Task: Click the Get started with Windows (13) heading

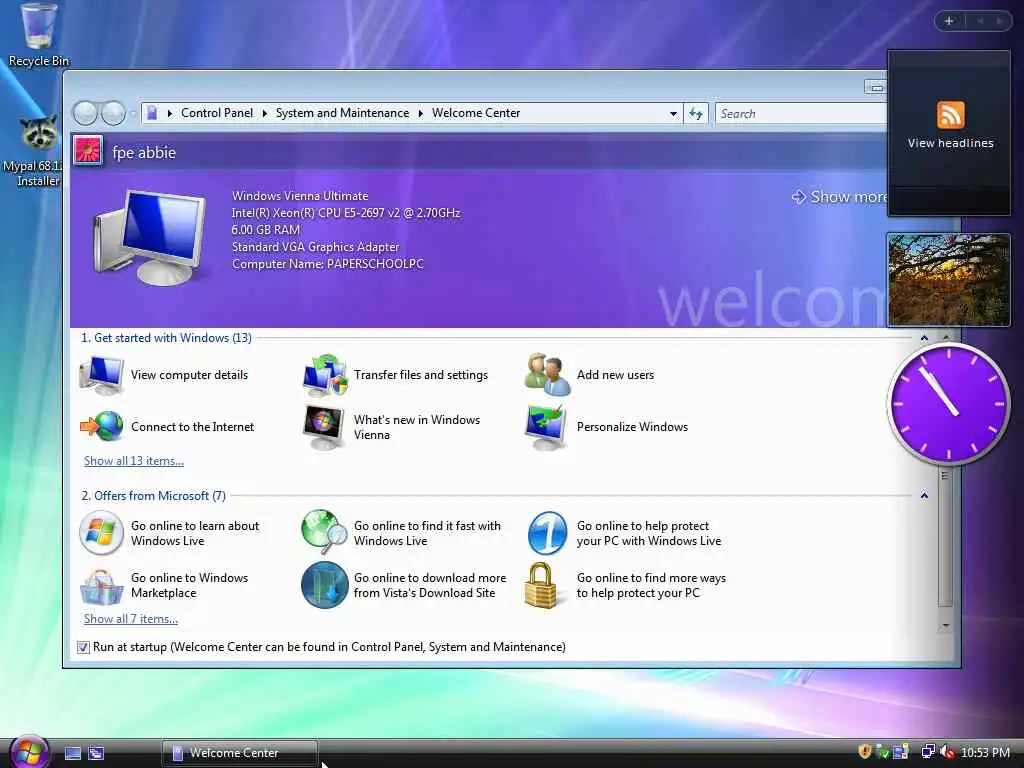Action: (167, 338)
